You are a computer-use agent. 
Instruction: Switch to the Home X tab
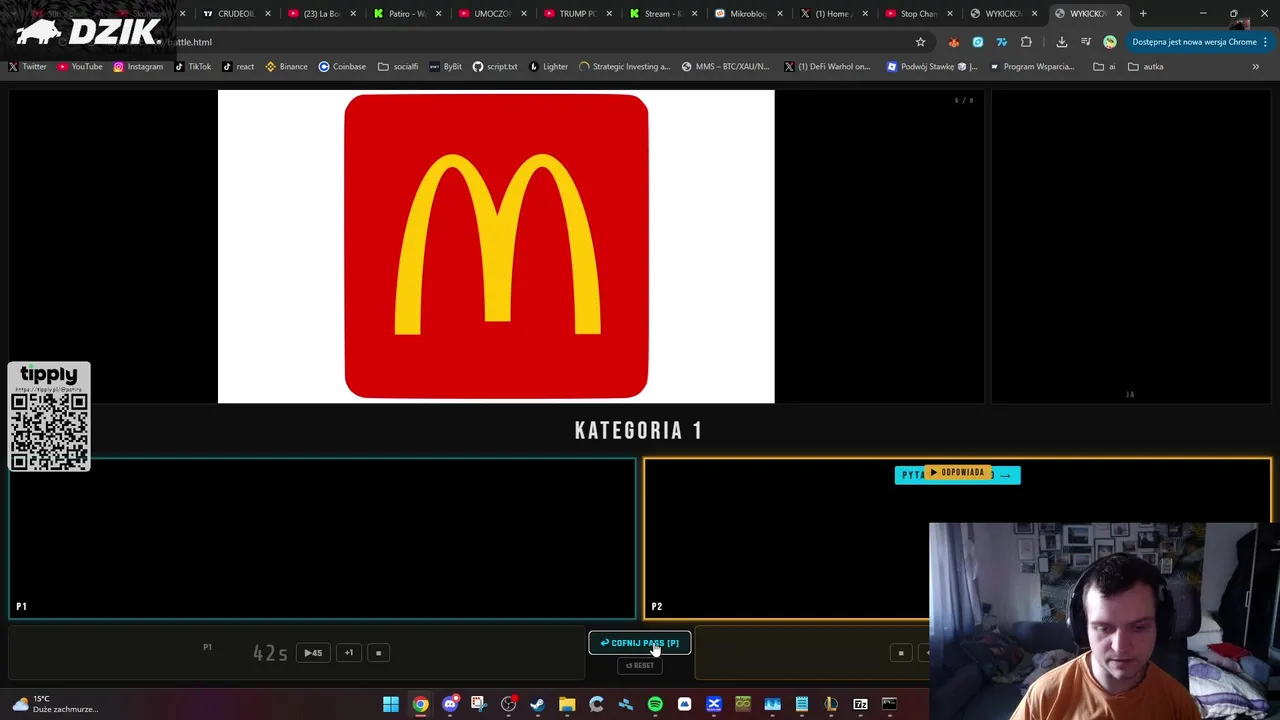pos(833,14)
